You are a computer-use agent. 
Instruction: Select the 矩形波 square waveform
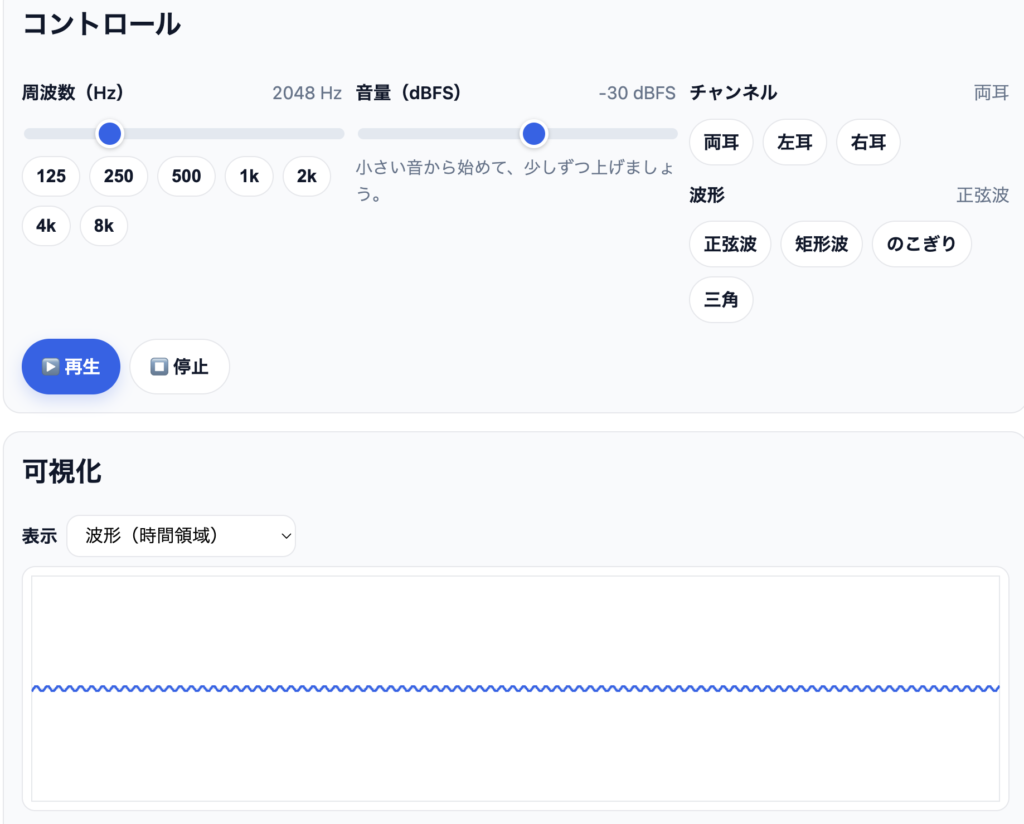click(x=821, y=244)
